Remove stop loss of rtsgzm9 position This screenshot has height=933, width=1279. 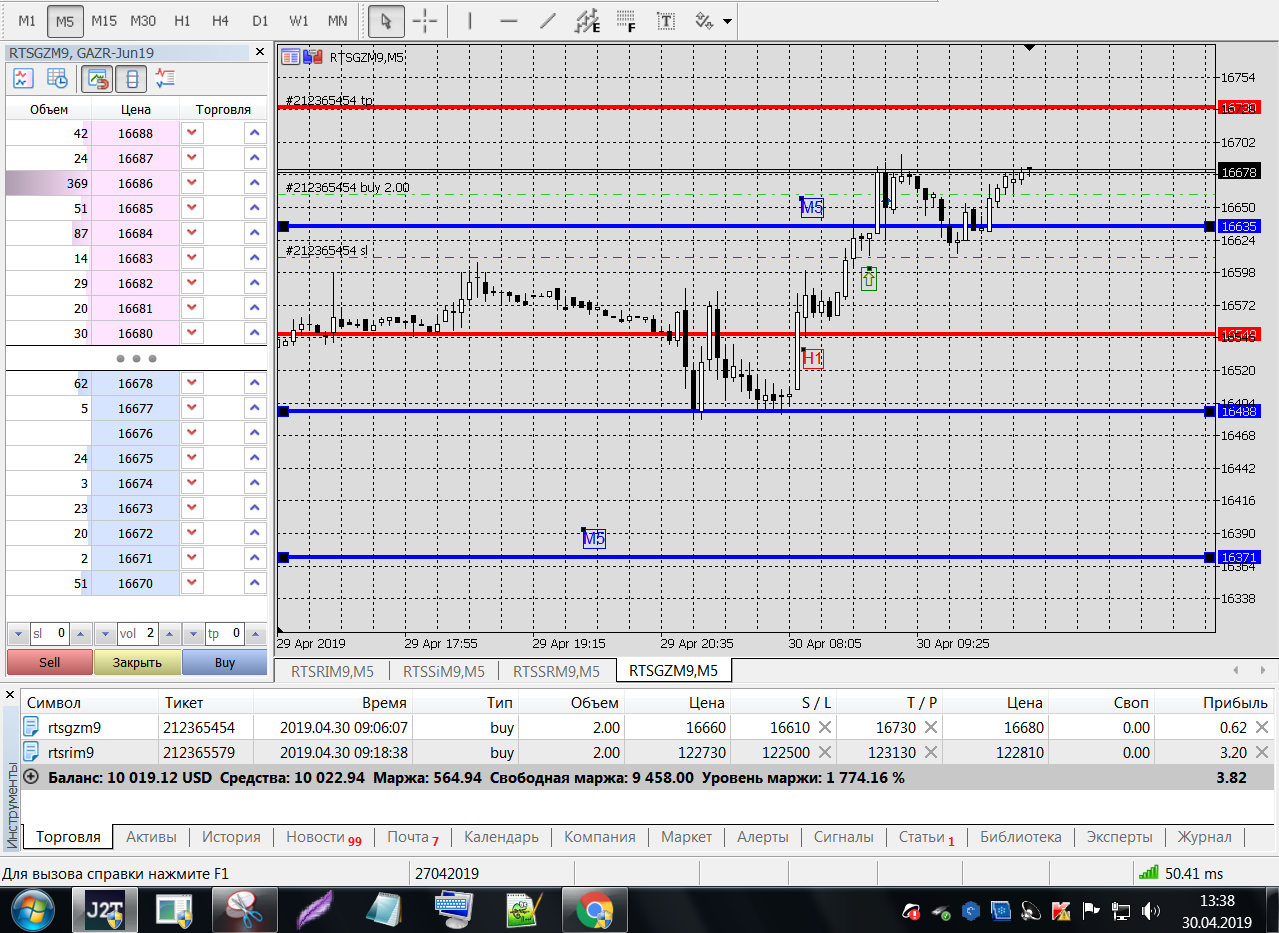(825, 728)
